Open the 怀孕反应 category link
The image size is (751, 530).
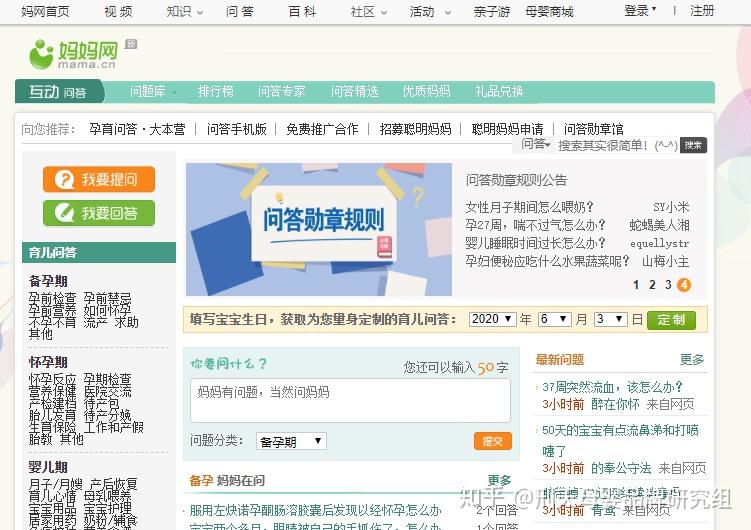52,380
